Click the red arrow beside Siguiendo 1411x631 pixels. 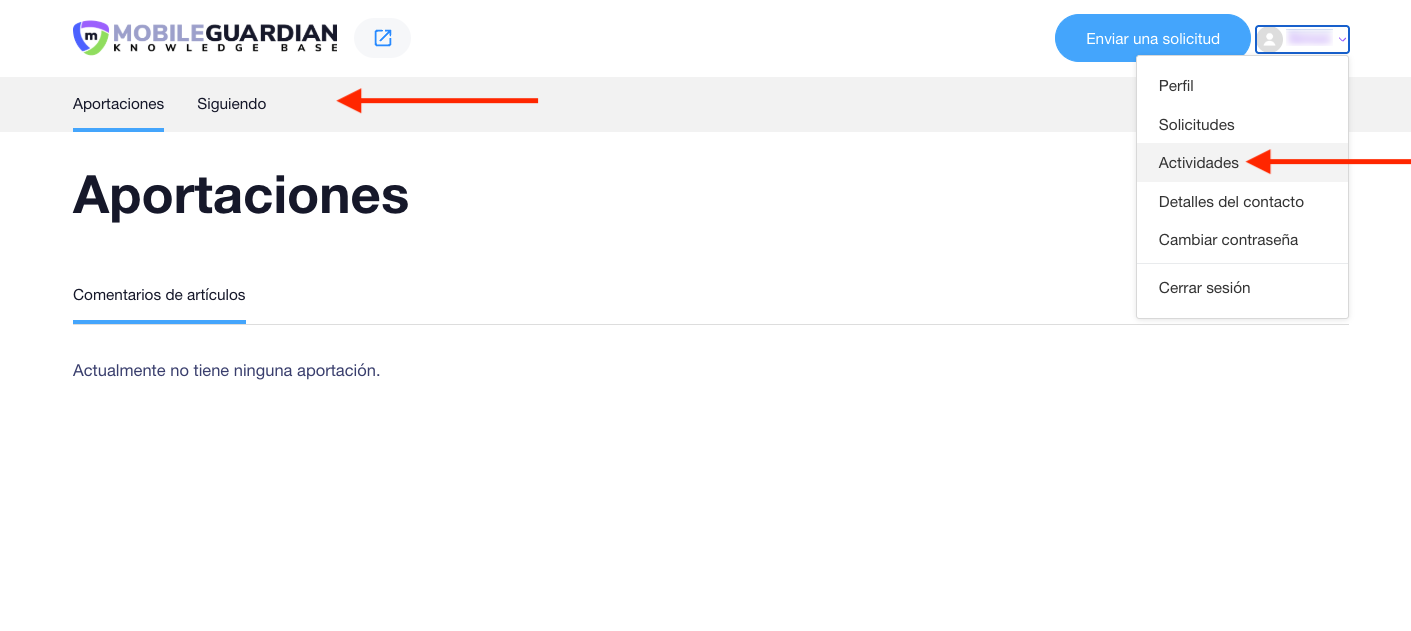click(x=438, y=101)
